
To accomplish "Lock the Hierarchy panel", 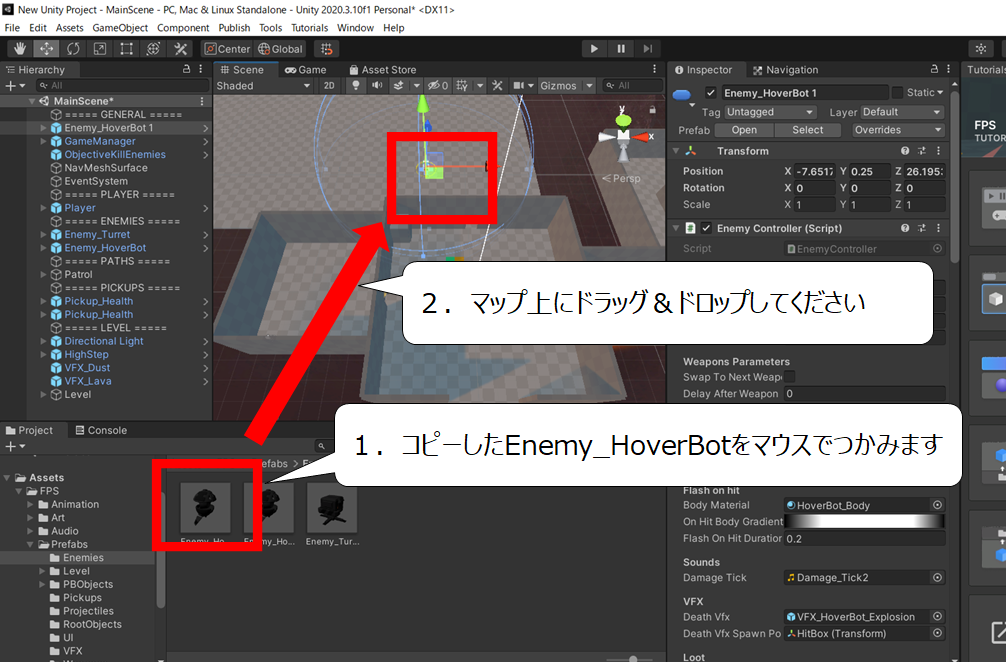I will [187, 69].
